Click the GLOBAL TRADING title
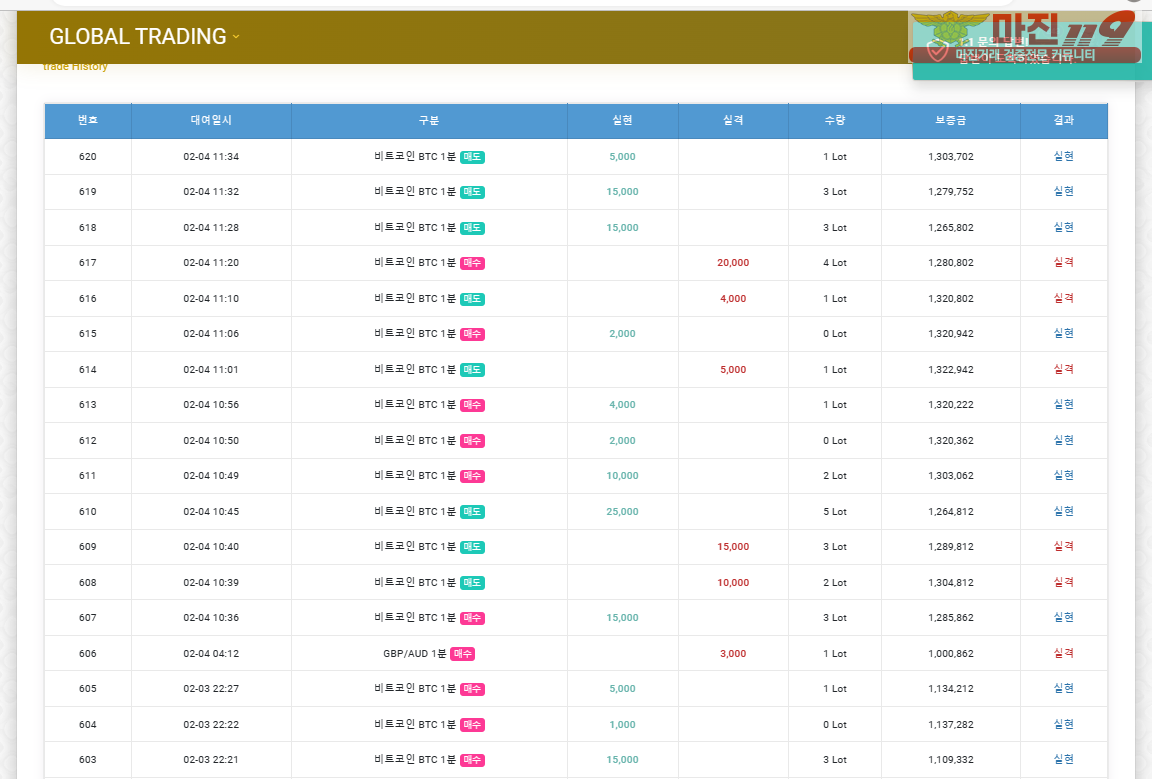 pos(137,37)
